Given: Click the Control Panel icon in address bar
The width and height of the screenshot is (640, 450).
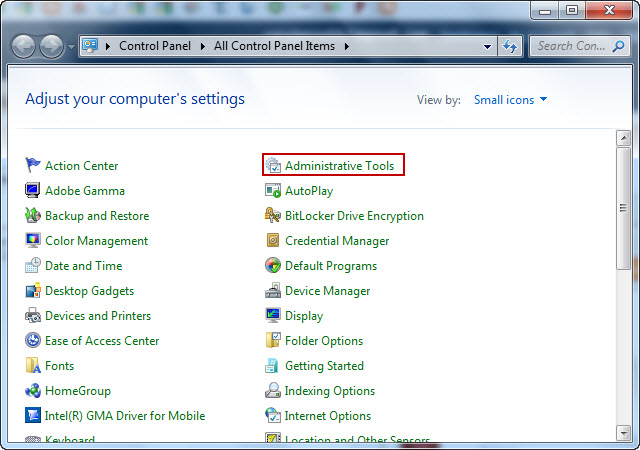Looking at the screenshot, I should coord(90,45).
